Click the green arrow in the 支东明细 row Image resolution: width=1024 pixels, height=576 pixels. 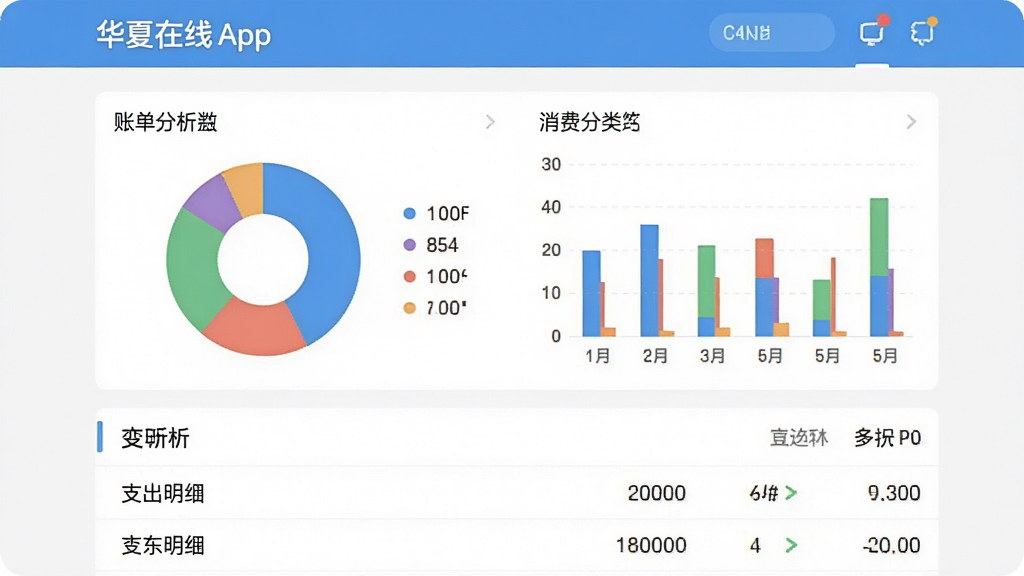791,545
